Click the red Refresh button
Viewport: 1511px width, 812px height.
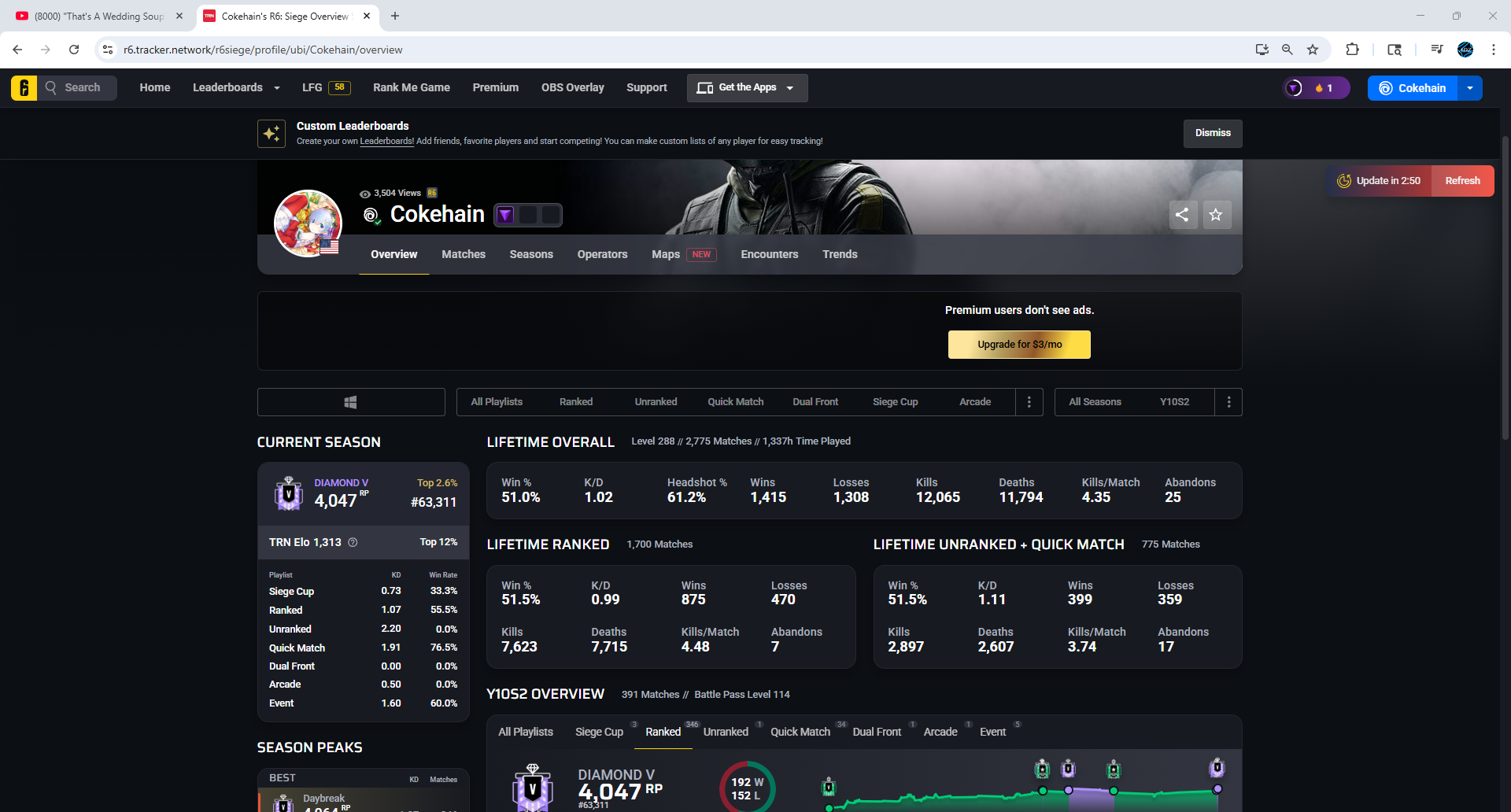[x=1462, y=181]
